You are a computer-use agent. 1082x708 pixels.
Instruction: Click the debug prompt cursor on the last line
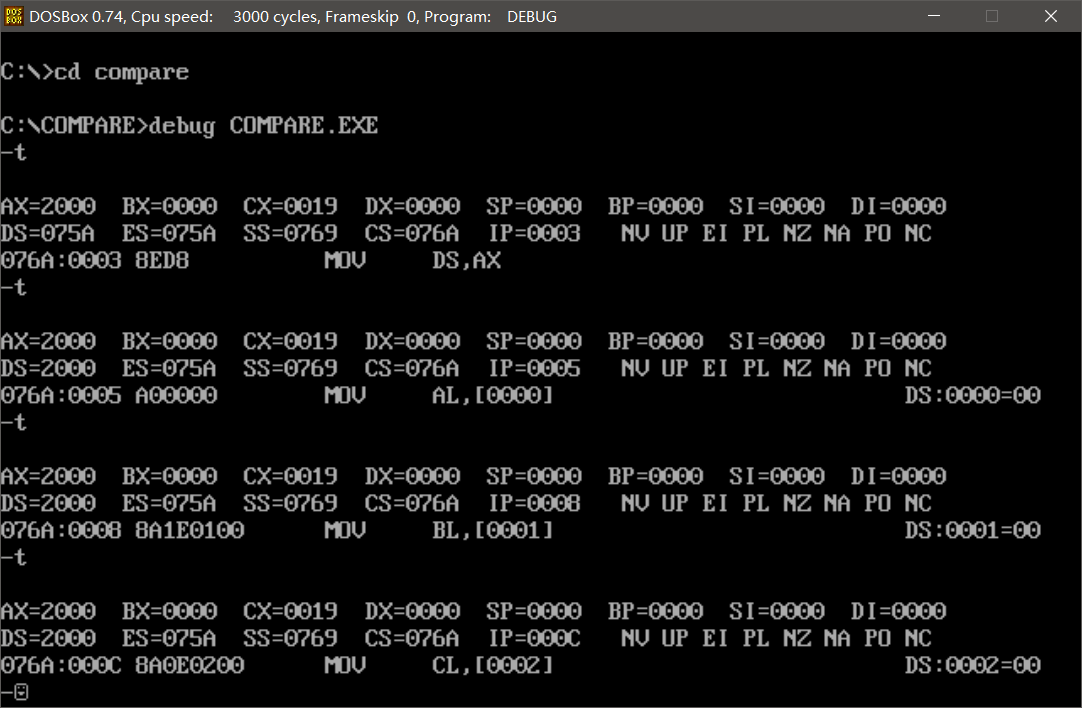point(21,691)
